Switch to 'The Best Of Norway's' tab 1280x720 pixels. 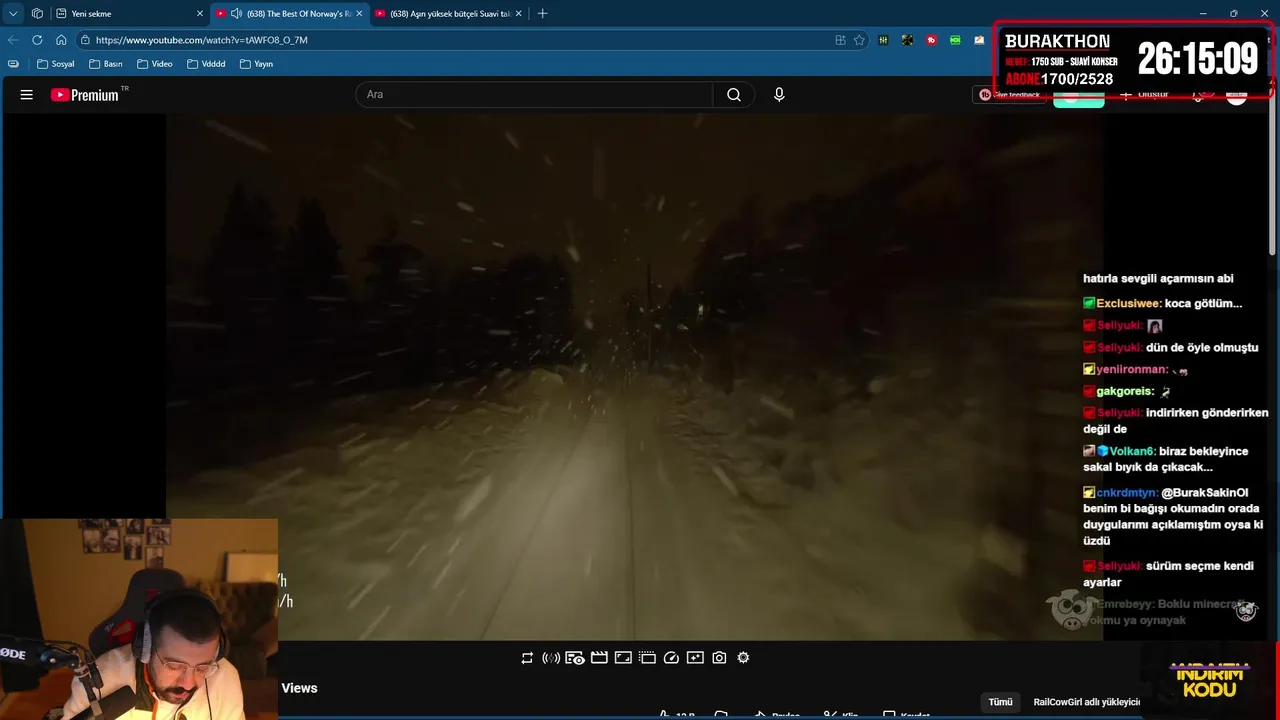pos(288,13)
